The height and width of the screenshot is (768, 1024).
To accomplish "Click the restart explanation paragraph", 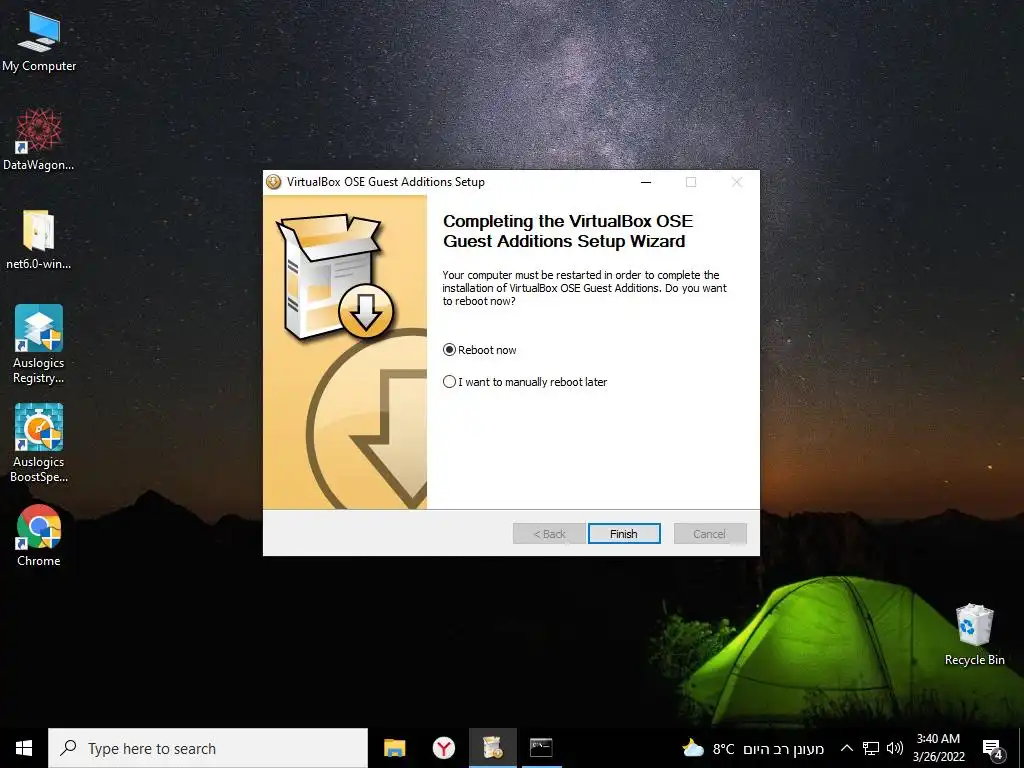I will pos(584,288).
